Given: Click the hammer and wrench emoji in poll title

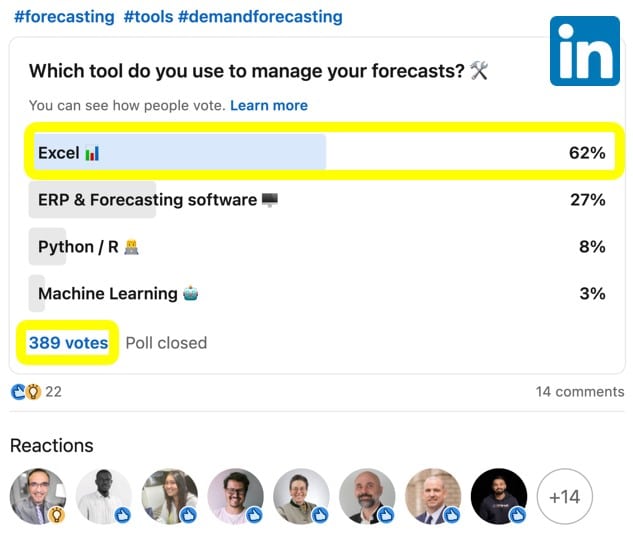Looking at the screenshot, I should tap(479, 71).
